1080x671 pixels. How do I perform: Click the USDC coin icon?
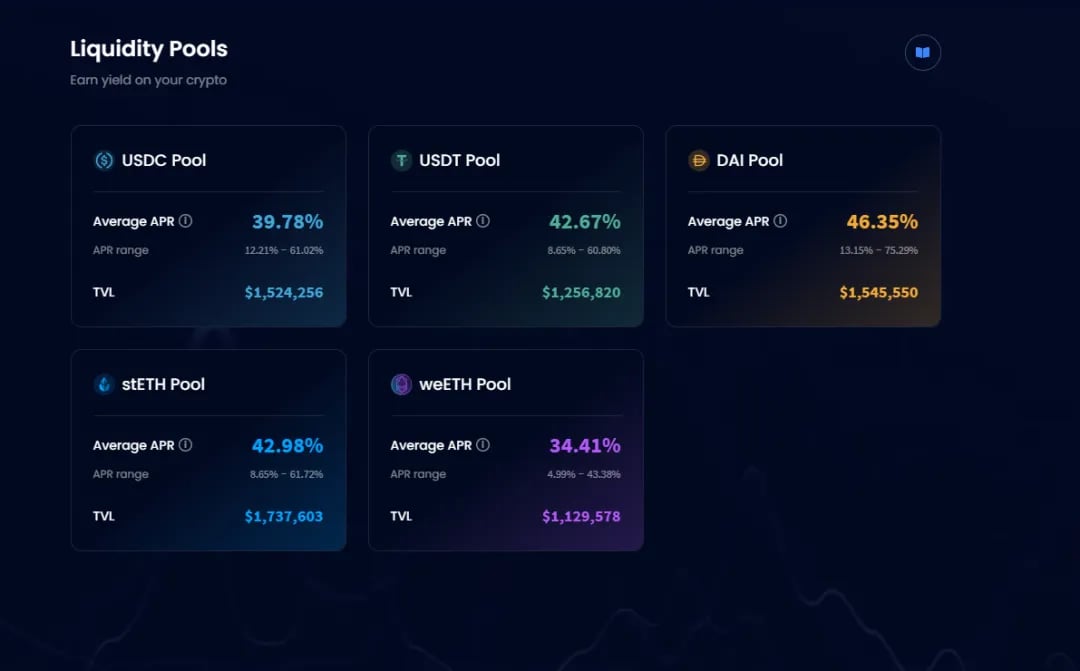104,161
